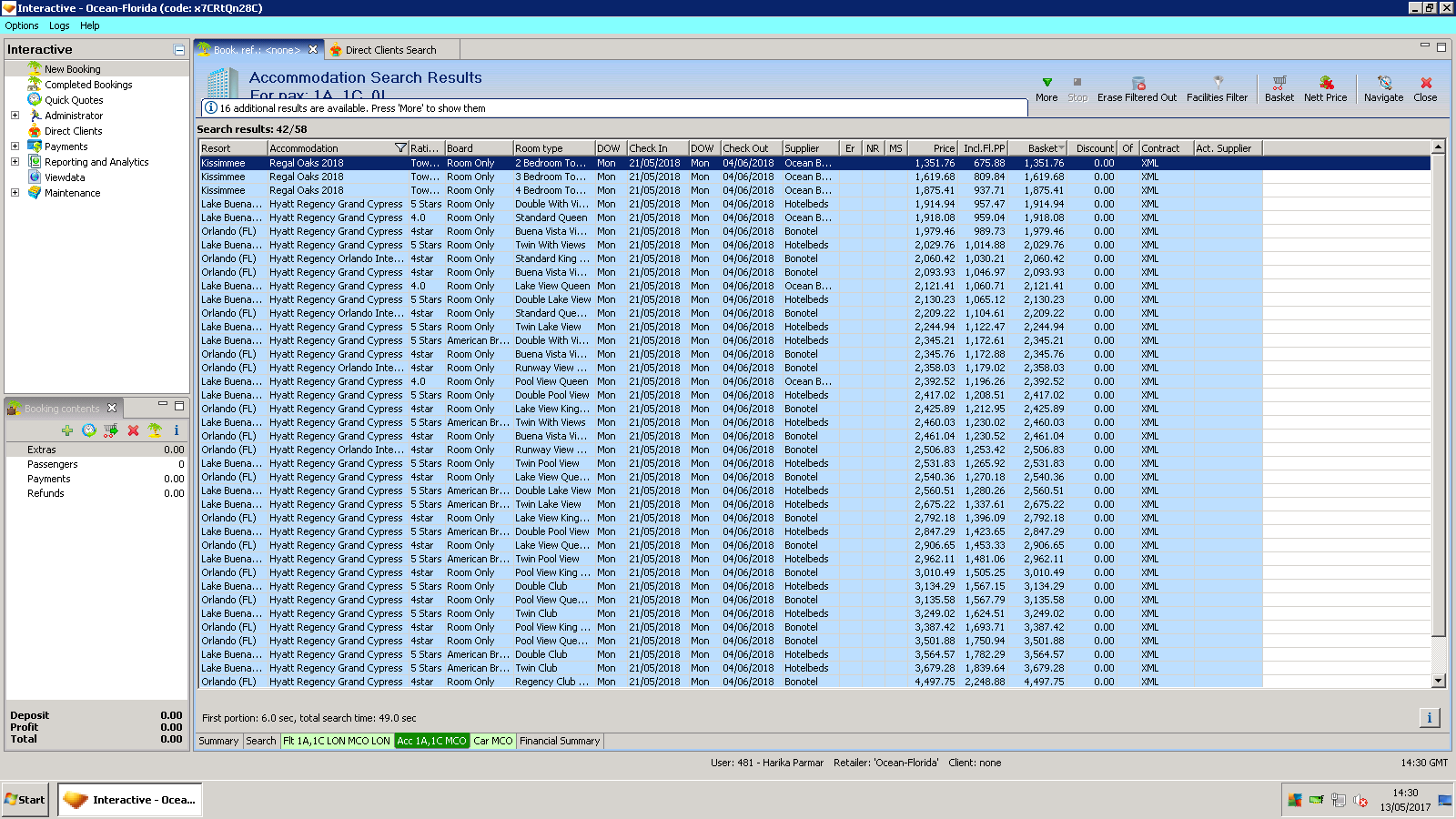
Task: Click the Navigate compass icon
Action: point(1384,83)
